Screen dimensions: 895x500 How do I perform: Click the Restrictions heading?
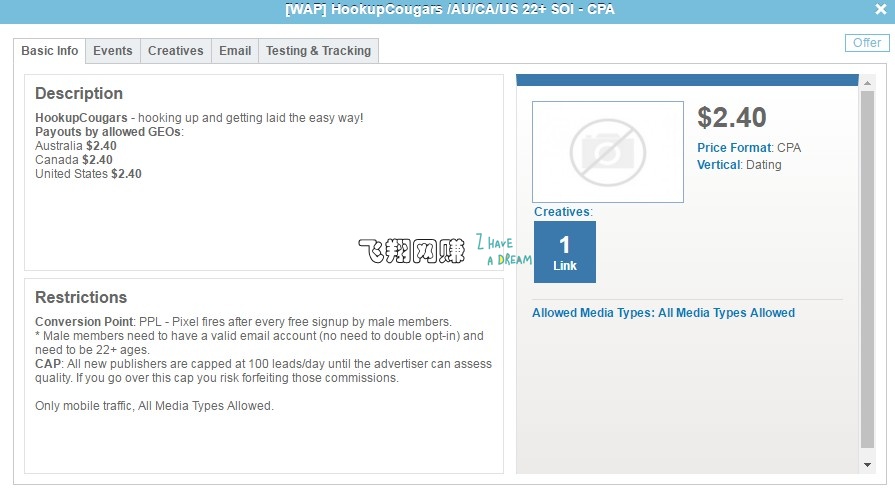click(x=81, y=298)
